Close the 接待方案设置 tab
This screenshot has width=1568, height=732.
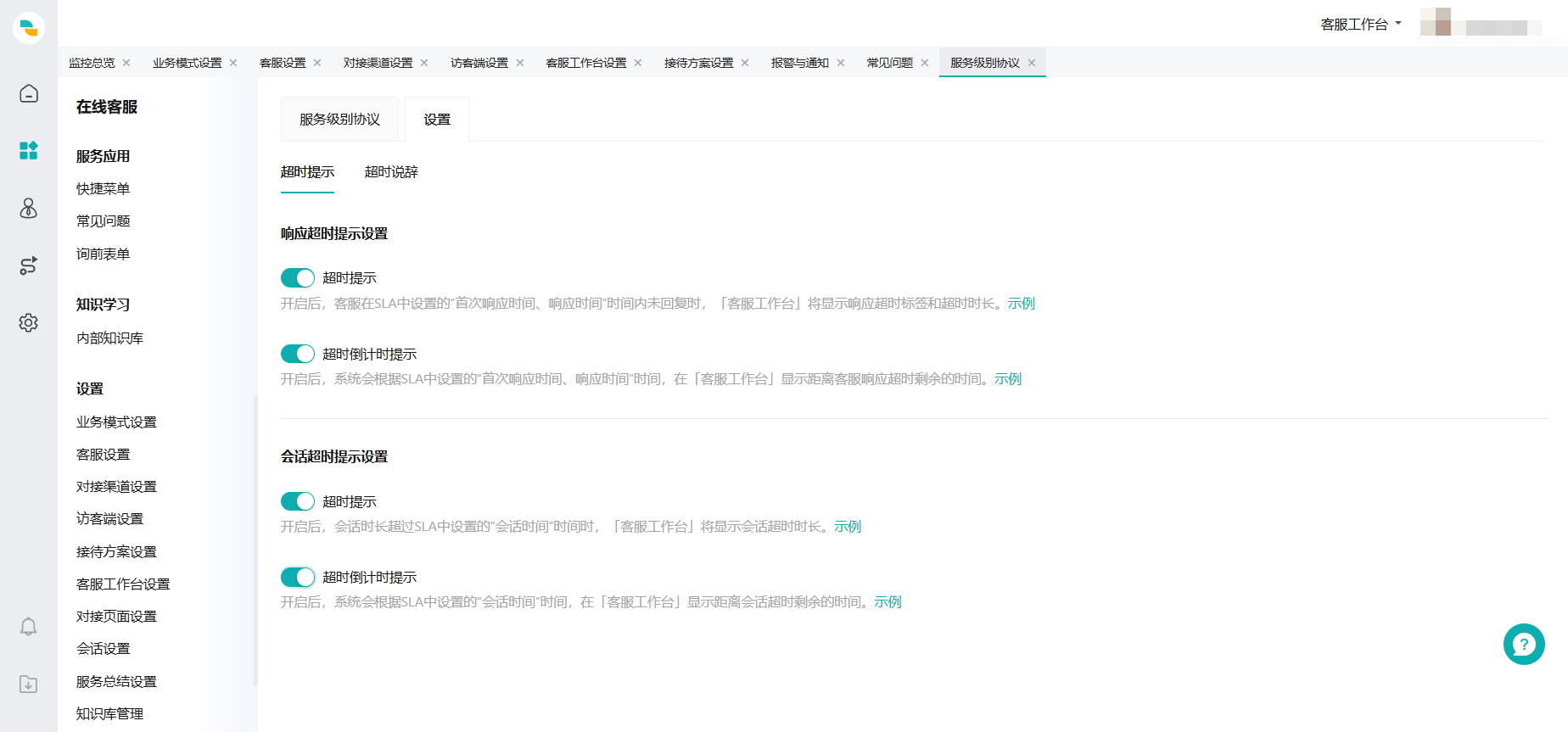click(x=745, y=63)
